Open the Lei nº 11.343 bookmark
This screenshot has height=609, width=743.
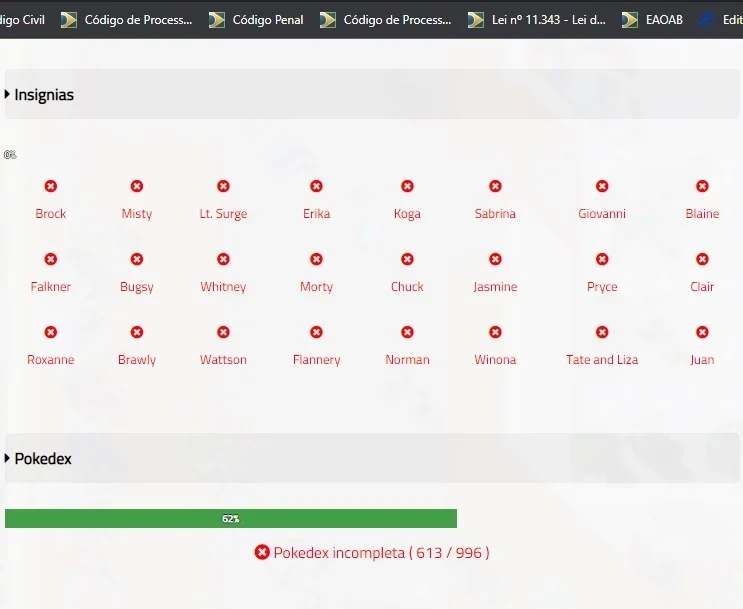(537, 19)
